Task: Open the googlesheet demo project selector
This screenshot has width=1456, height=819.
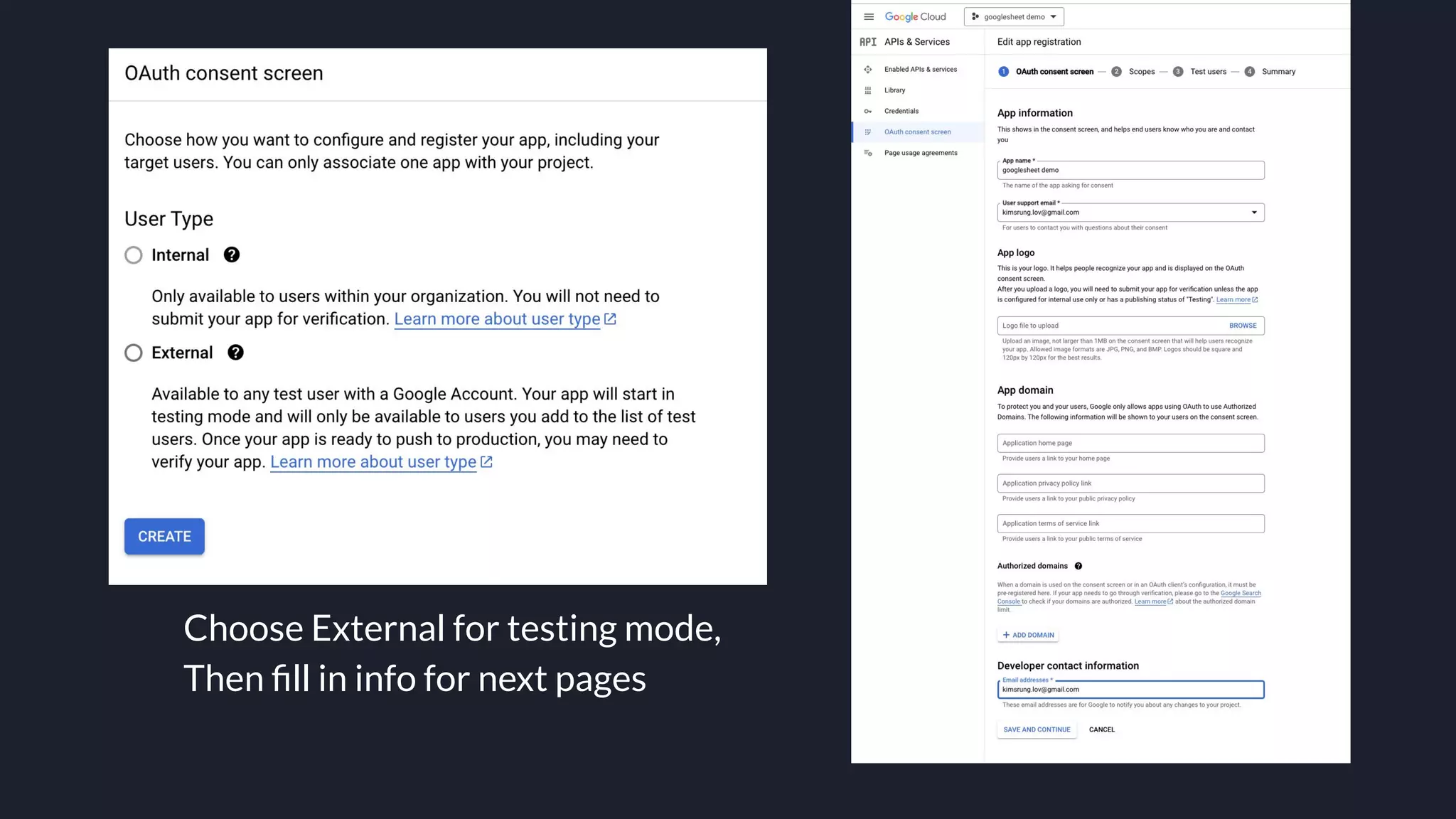Action: pyautogui.click(x=1014, y=16)
